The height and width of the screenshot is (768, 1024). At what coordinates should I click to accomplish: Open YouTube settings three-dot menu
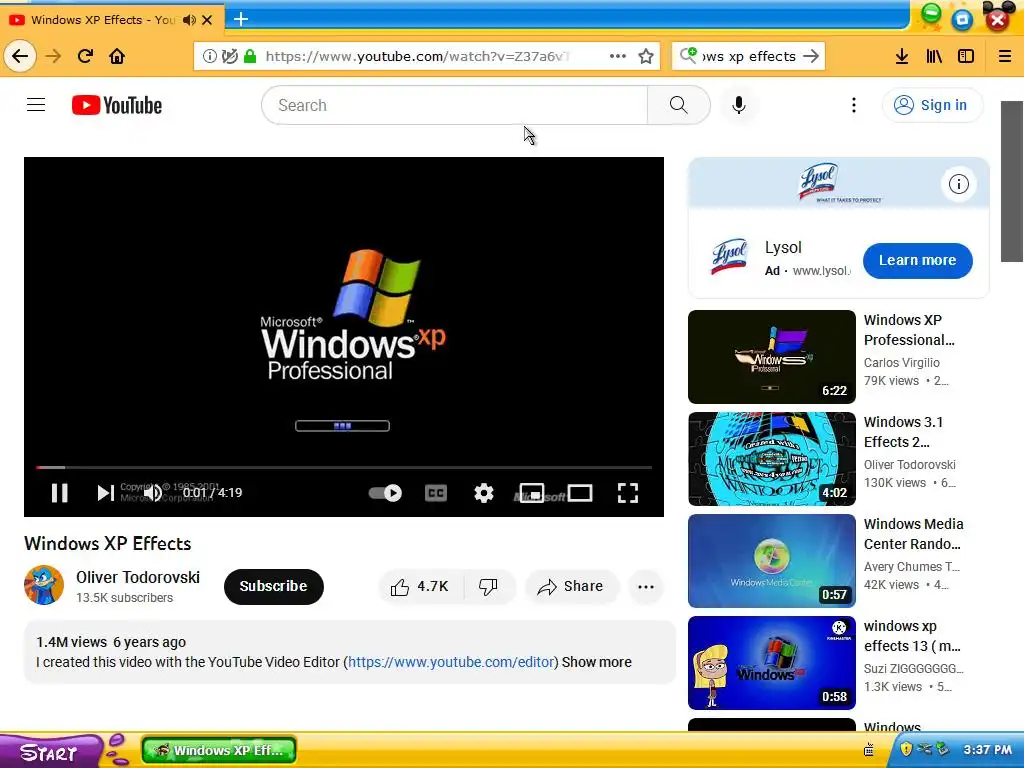coord(854,105)
